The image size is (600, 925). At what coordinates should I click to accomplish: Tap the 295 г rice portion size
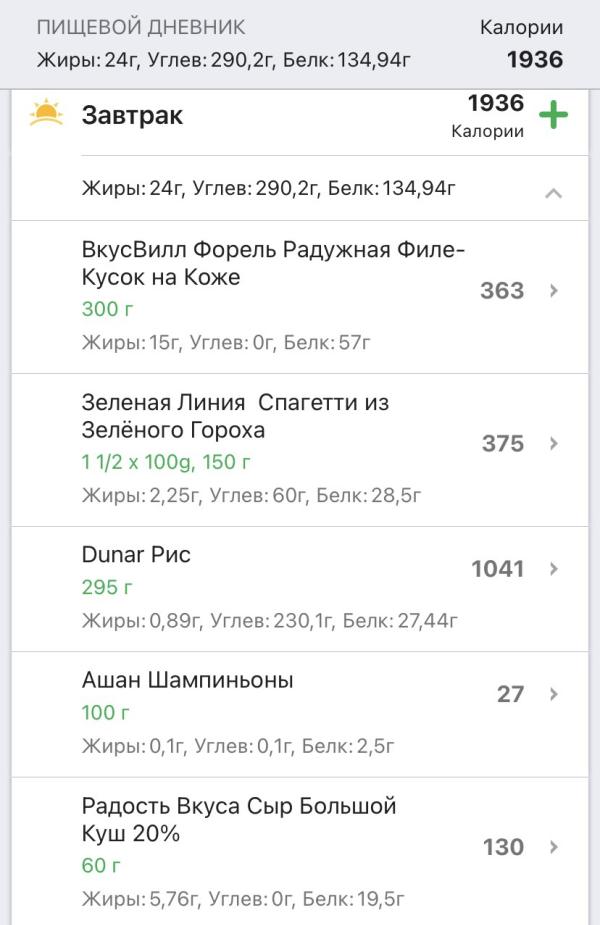tap(107, 587)
